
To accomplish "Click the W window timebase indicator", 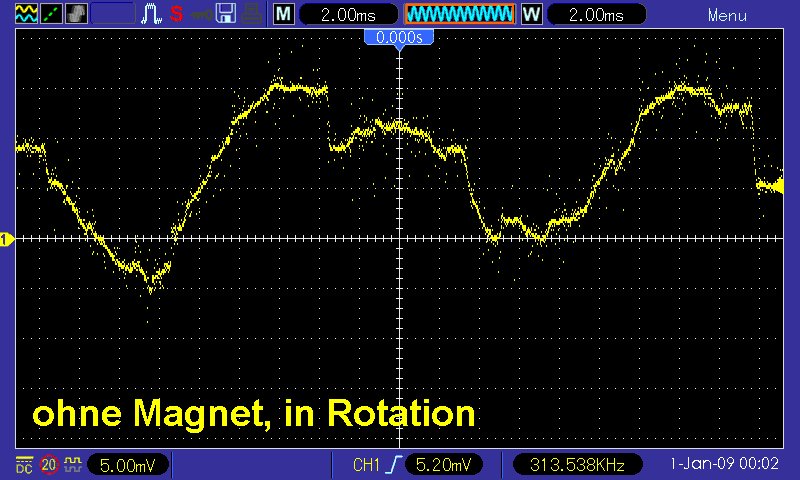I will click(531, 15).
